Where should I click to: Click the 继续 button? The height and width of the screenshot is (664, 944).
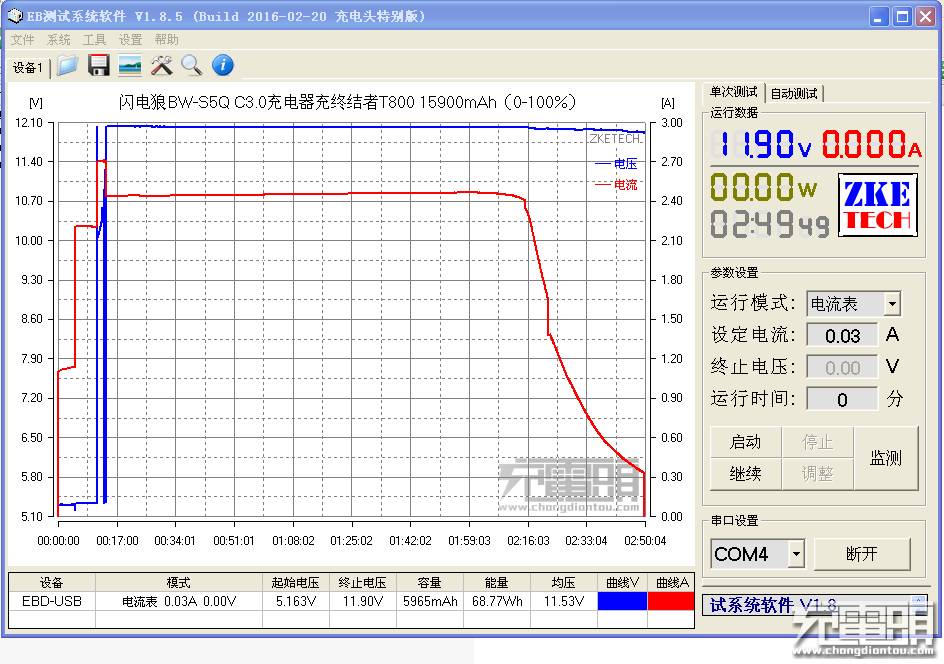tap(745, 474)
